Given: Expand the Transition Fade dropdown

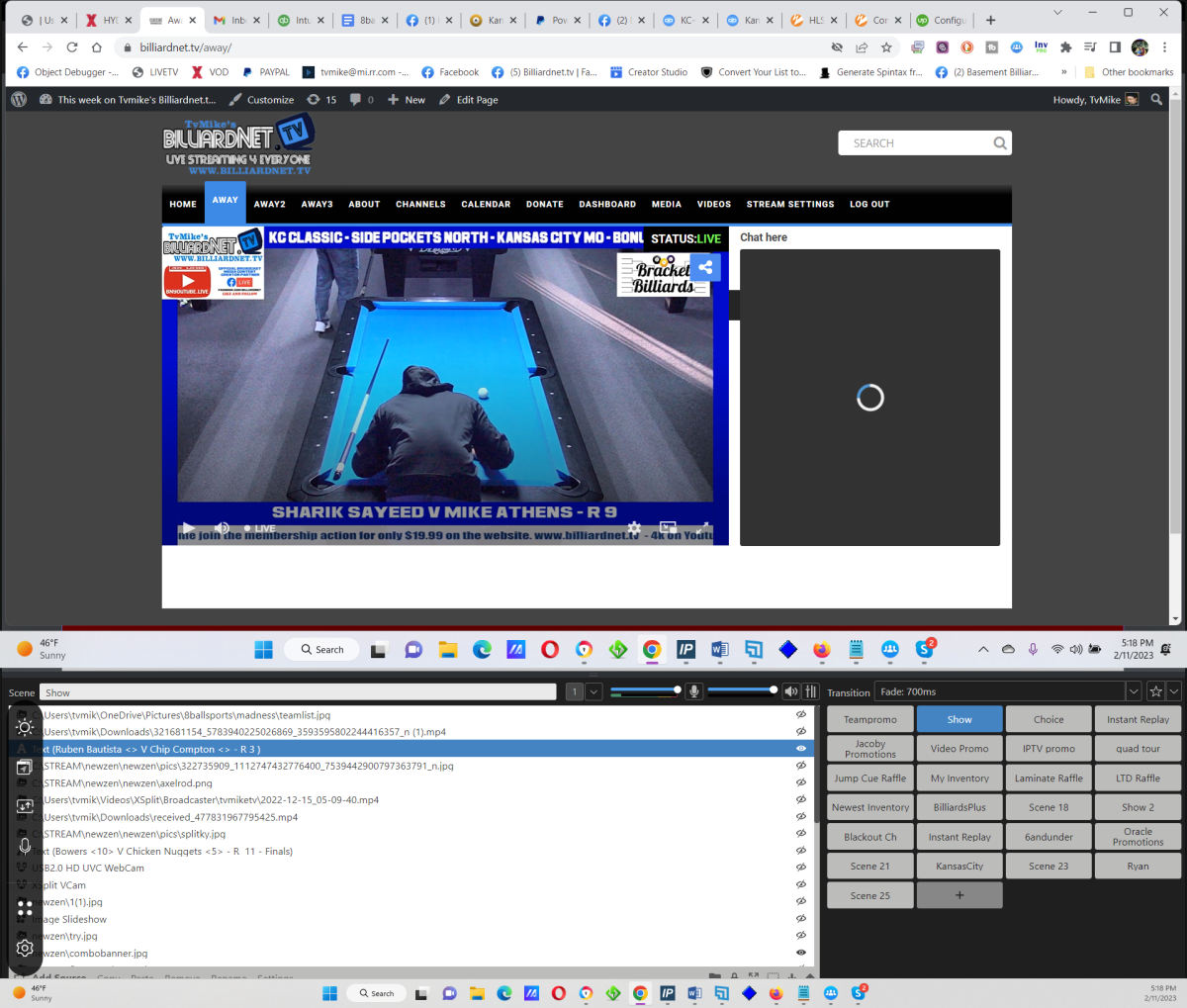Looking at the screenshot, I should 1134,691.
